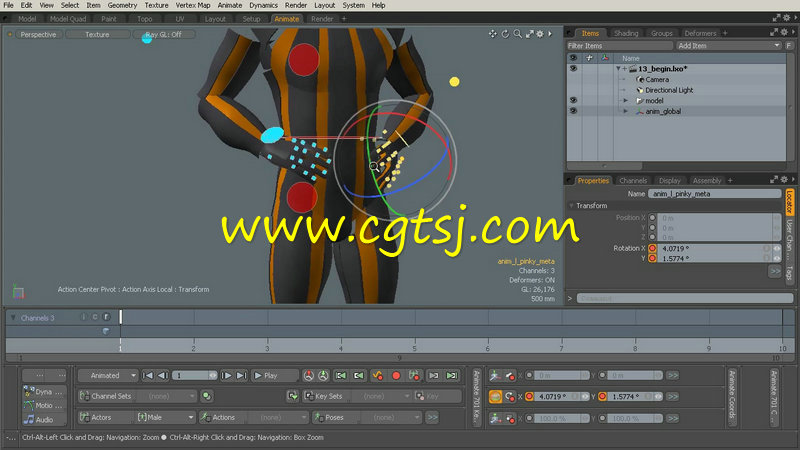Click the viewport rotate navigation icon

coord(505,34)
